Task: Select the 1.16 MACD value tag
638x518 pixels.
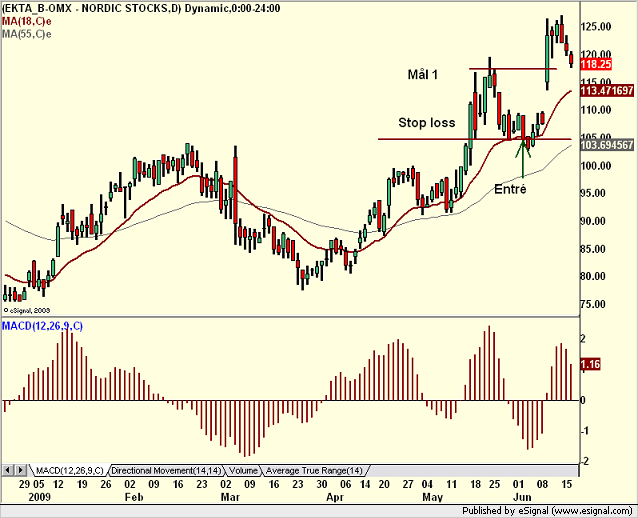Action: pos(590,364)
